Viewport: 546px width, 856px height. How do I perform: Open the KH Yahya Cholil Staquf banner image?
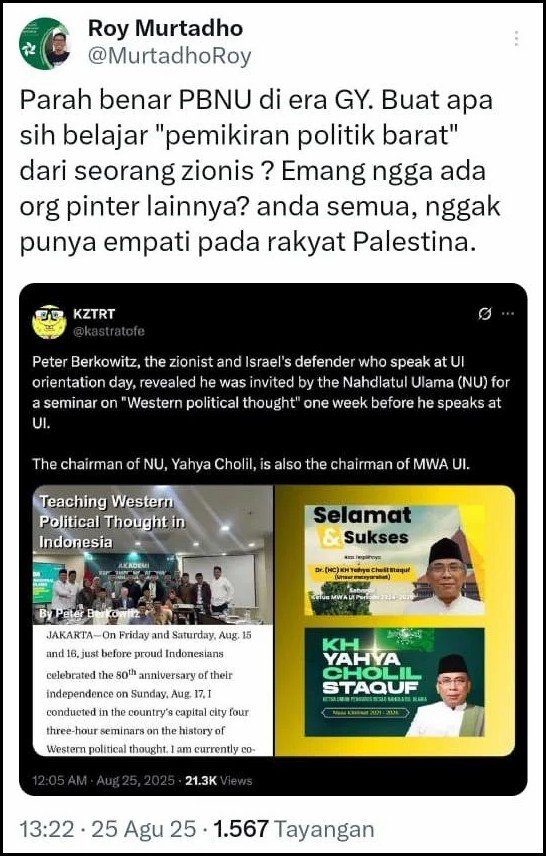click(x=395, y=682)
